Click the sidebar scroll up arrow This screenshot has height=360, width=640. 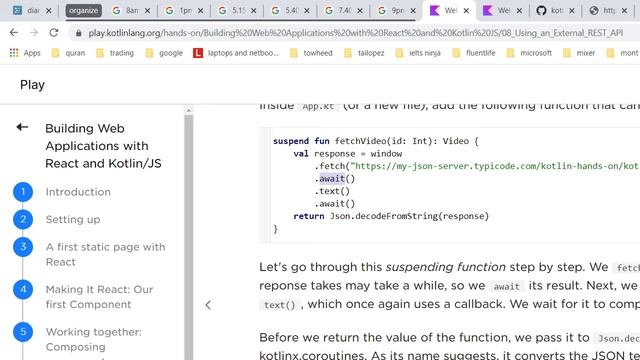pyautogui.click(x=189, y=110)
